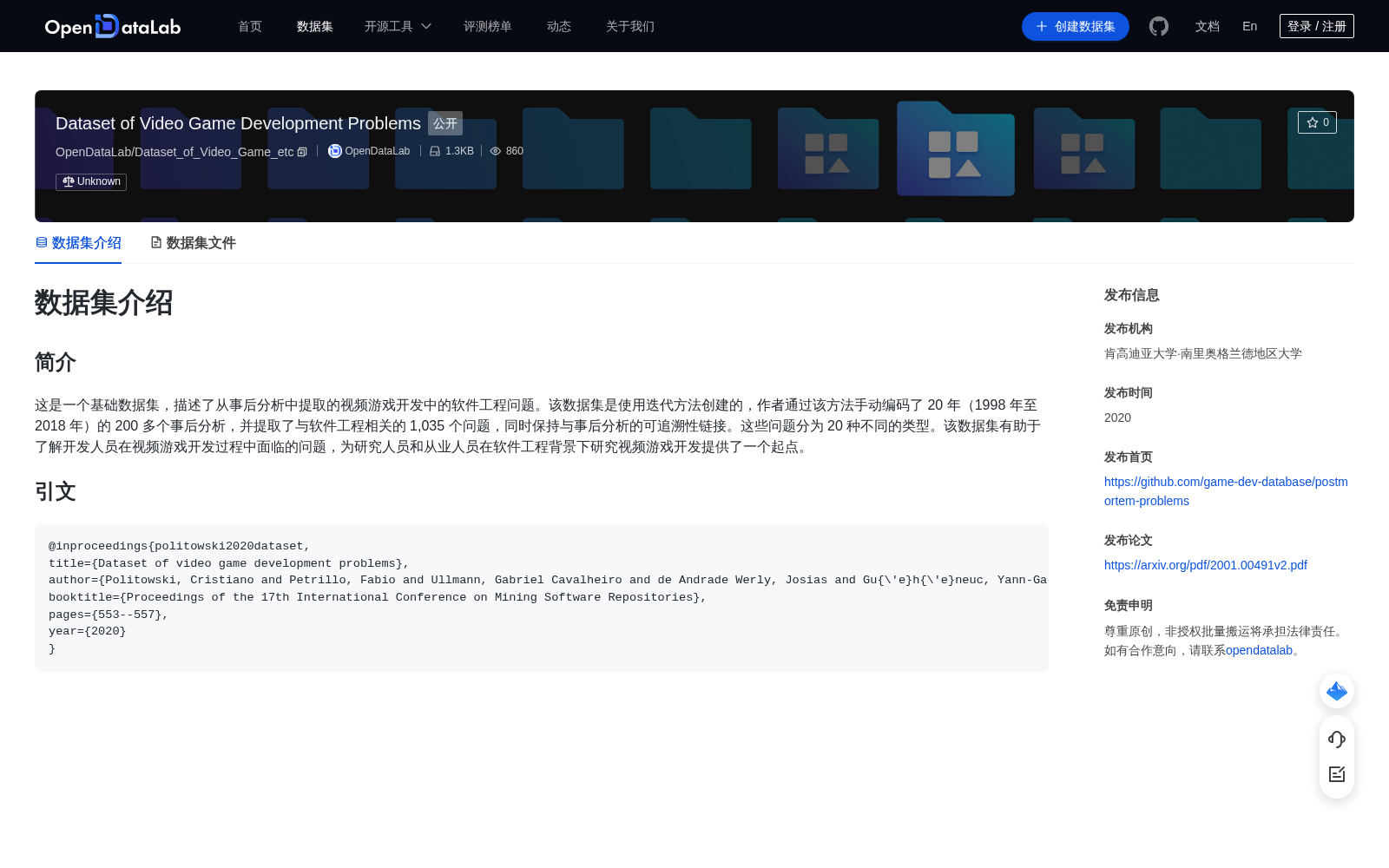The image size is (1389, 868).
Task: Open 关于我们 navigation item
Action: coord(630,26)
